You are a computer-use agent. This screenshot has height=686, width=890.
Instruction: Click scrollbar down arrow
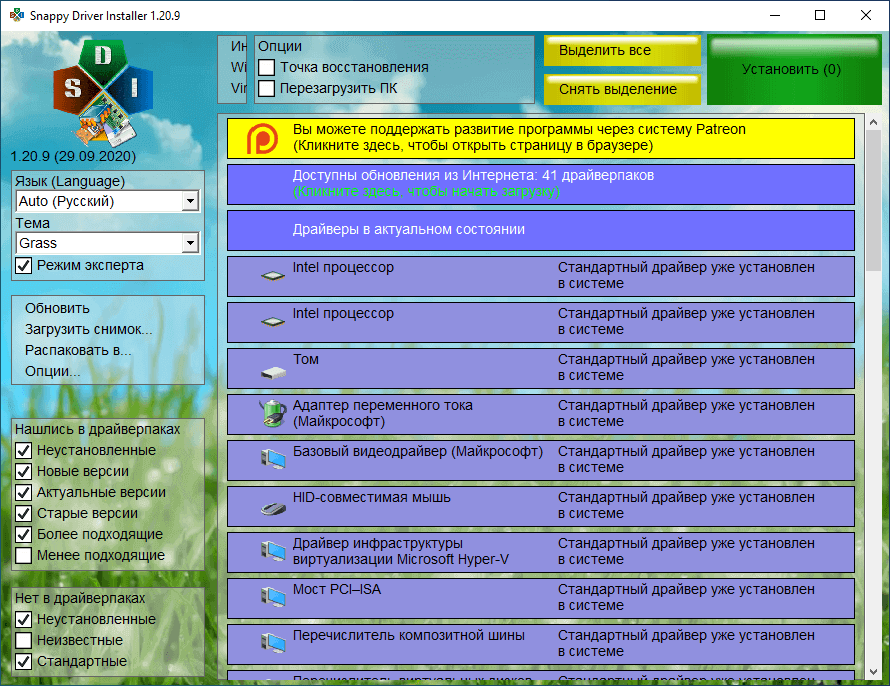pyautogui.click(x=874, y=672)
